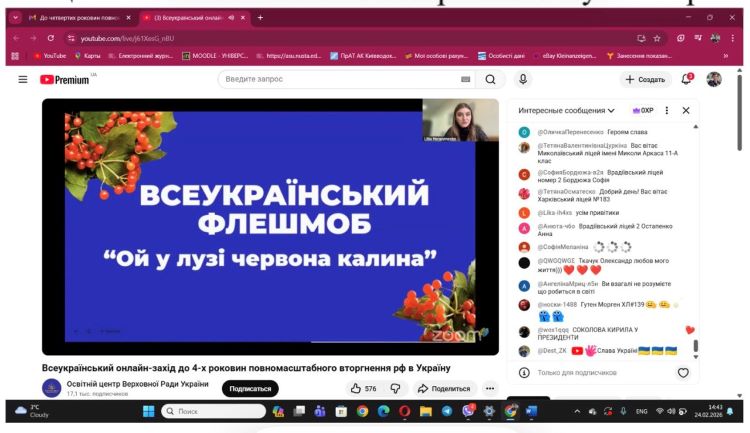
Task: Switch ENG keyboard language indicator
Action: click(641, 411)
